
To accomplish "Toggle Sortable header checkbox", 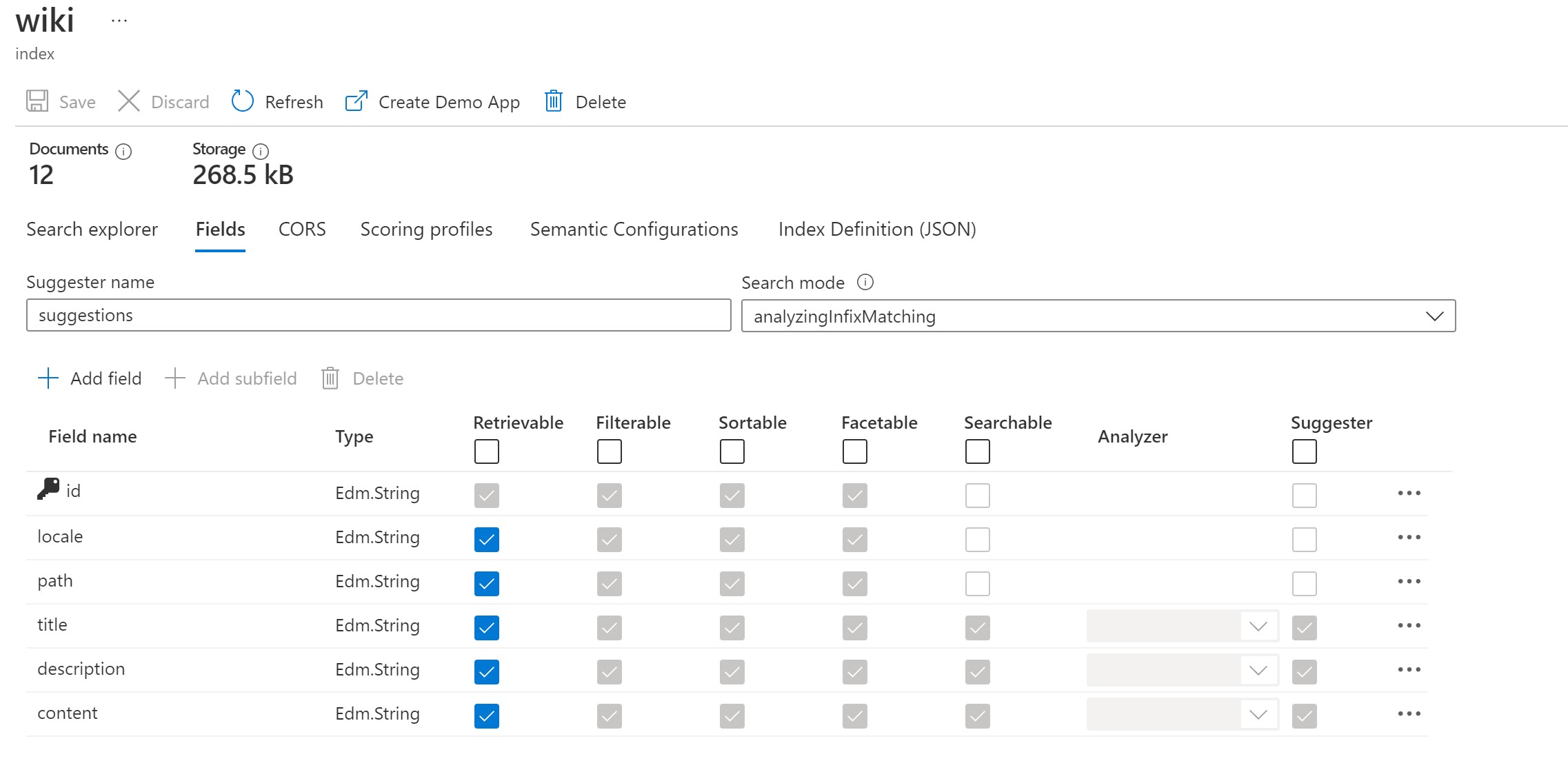I will tap(732, 451).
